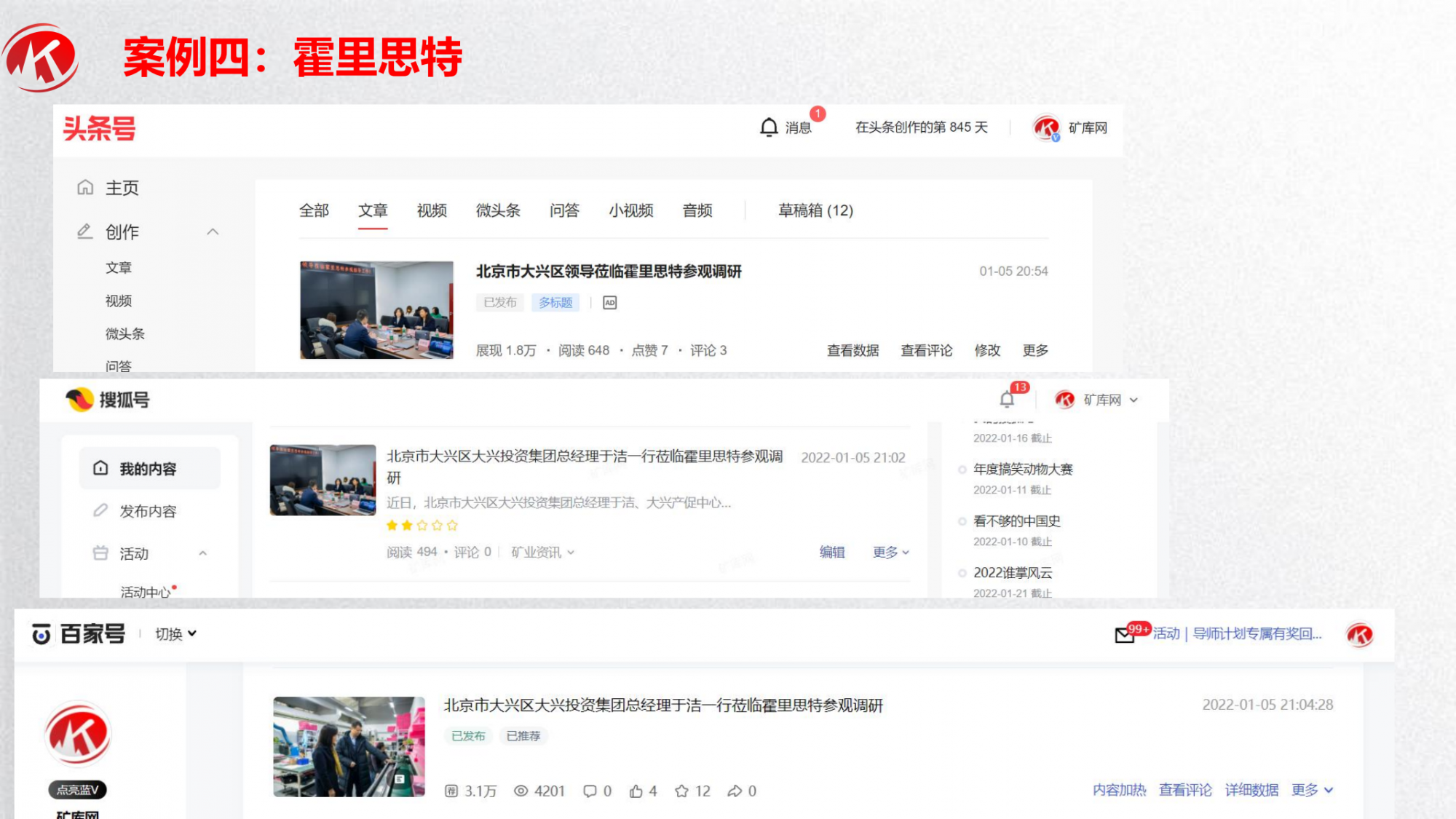Open the 矿业资讯 category dropdown
The height and width of the screenshot is (819, 1456).
(542, 552)
